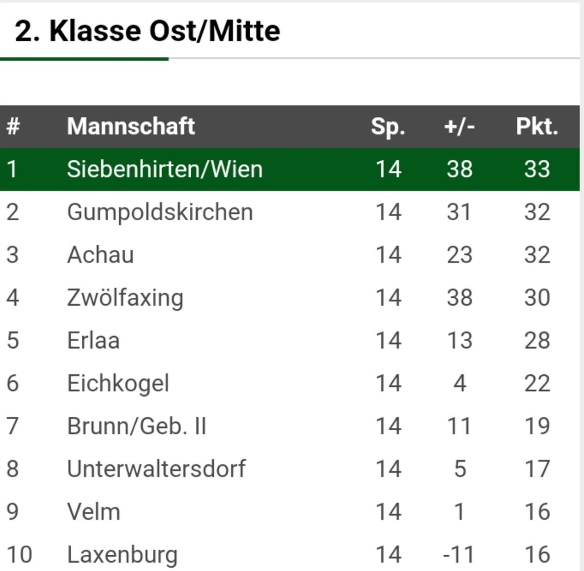Click on the Erlaa team name
584x571 pixels.
(x=93, y=340)
